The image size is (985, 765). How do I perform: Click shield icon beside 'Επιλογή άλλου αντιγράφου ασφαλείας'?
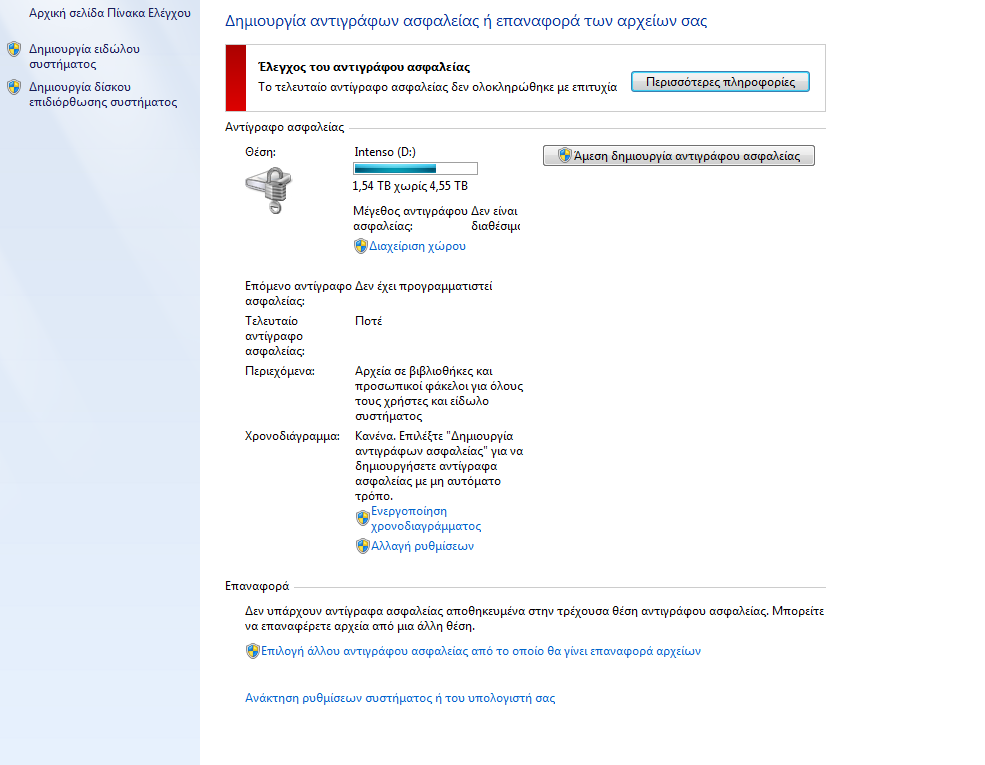pyautogui.click(x=253, y=651)
